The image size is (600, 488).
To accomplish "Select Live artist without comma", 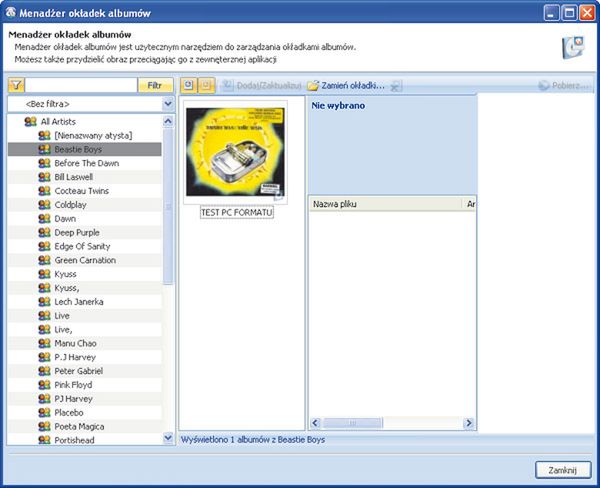I will [x=62, y=315].
